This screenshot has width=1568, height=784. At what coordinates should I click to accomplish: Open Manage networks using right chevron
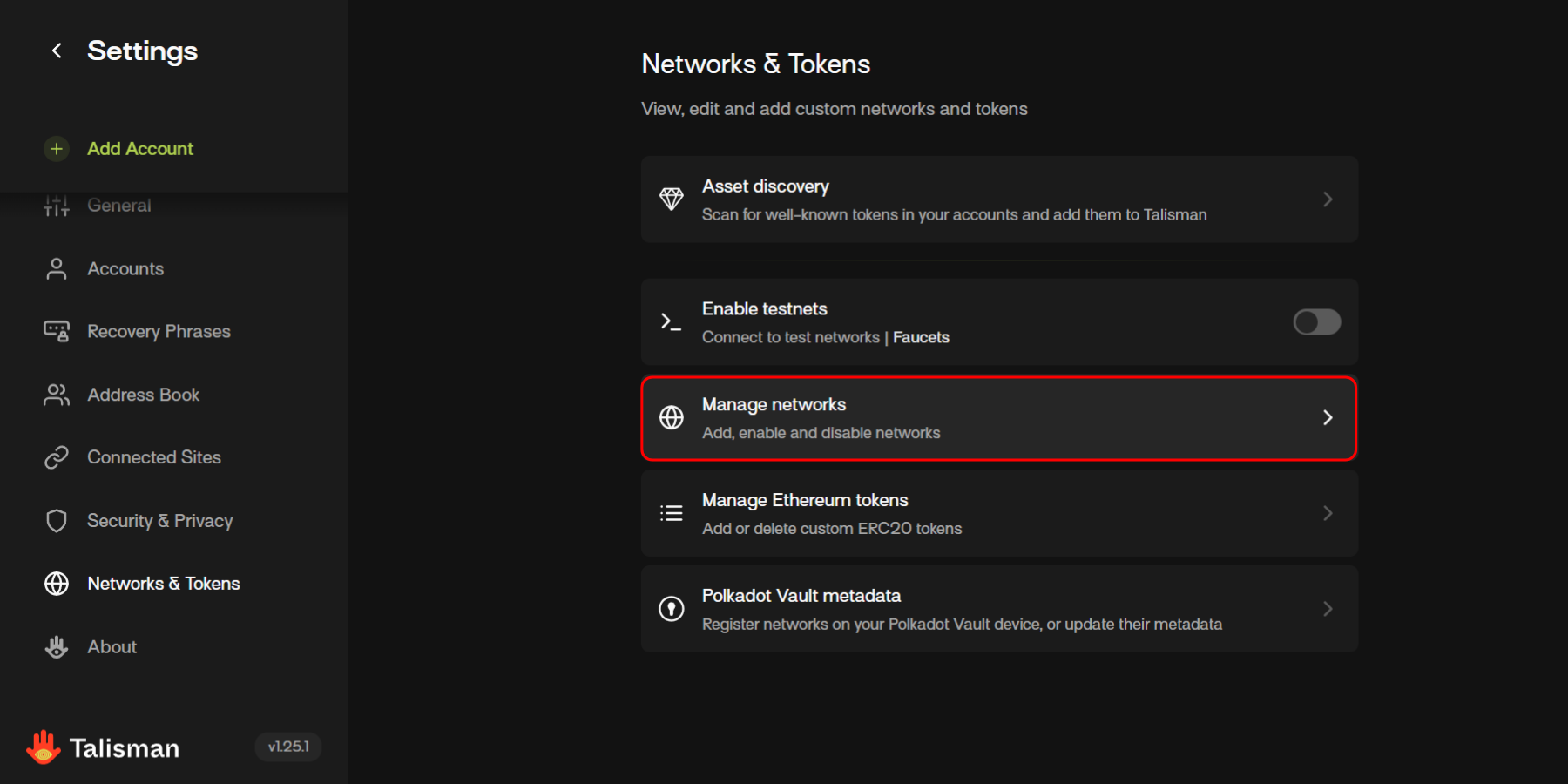tap(1327, 418)
